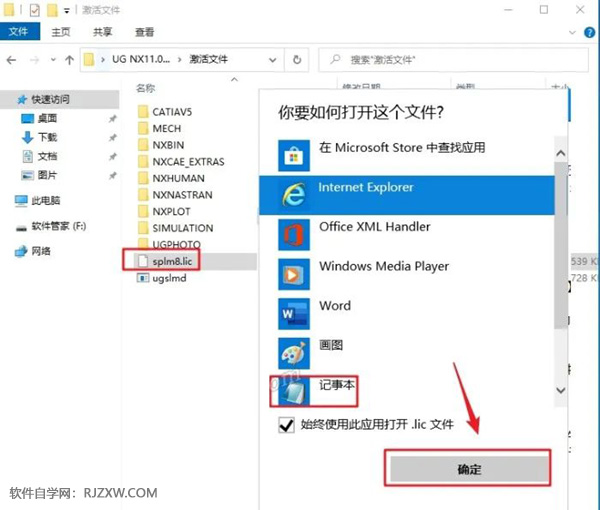600x510 pixels.
Task: Click the 记事本 notepad icon
Action: point(294,392)
